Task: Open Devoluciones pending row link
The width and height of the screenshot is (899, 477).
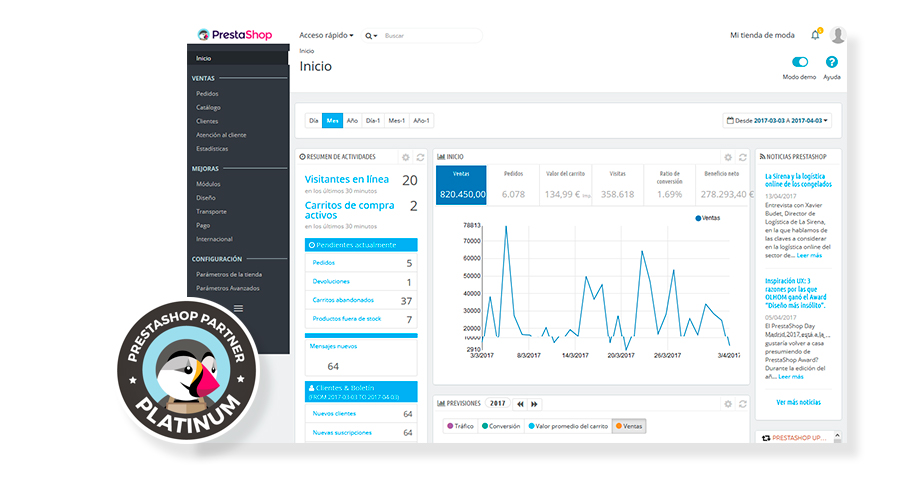Action: [331, 281]
